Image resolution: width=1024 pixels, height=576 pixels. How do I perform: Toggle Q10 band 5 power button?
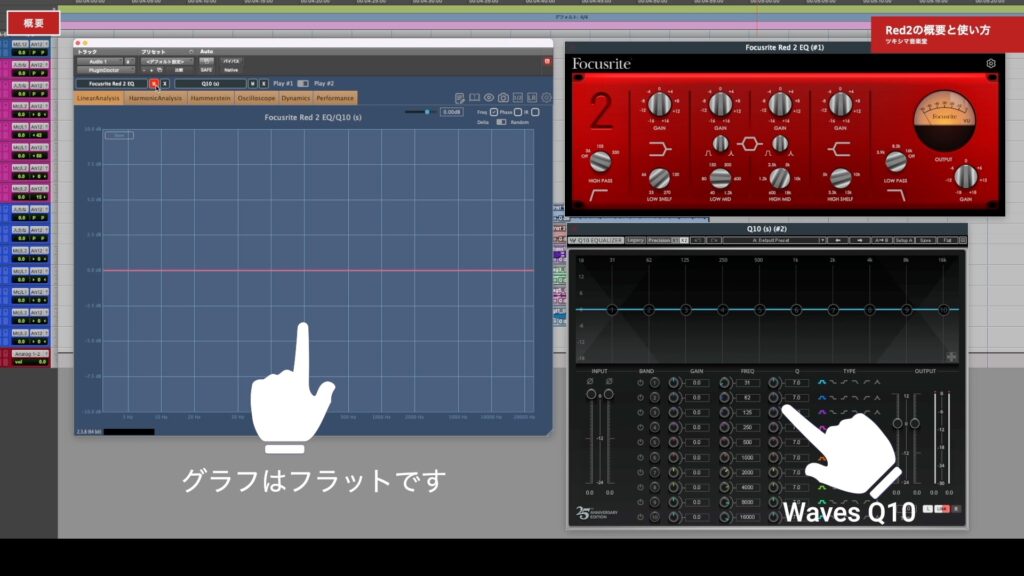point(640,442)
